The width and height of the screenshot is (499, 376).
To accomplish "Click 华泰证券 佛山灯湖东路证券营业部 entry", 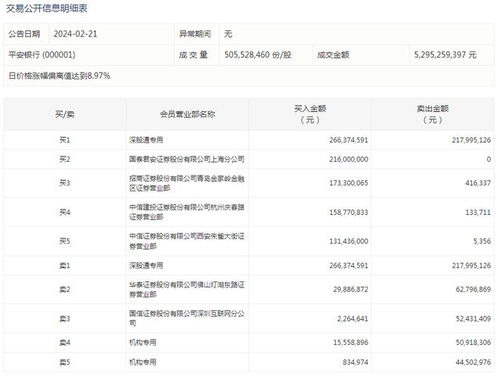I will (x=187, y=289).
